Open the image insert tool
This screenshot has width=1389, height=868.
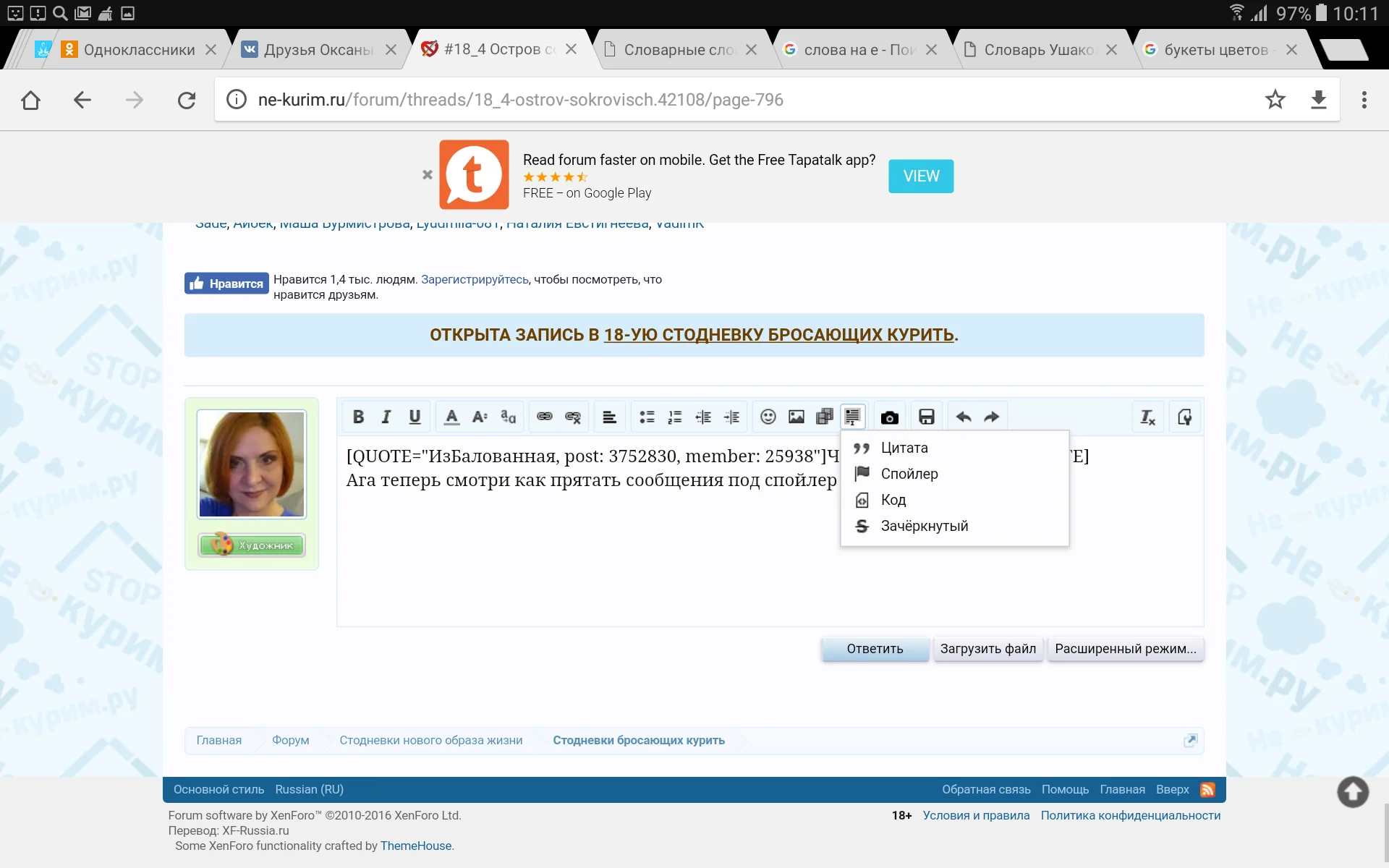coord(797,417)
